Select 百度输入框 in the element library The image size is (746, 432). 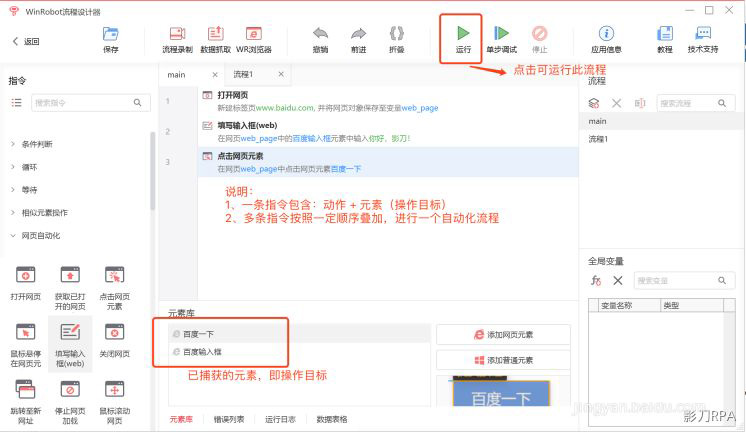tap(300, 352)
